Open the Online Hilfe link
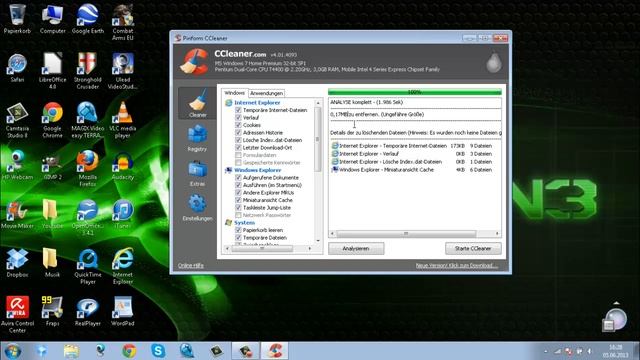640x360 pixels. coord(191,266)
